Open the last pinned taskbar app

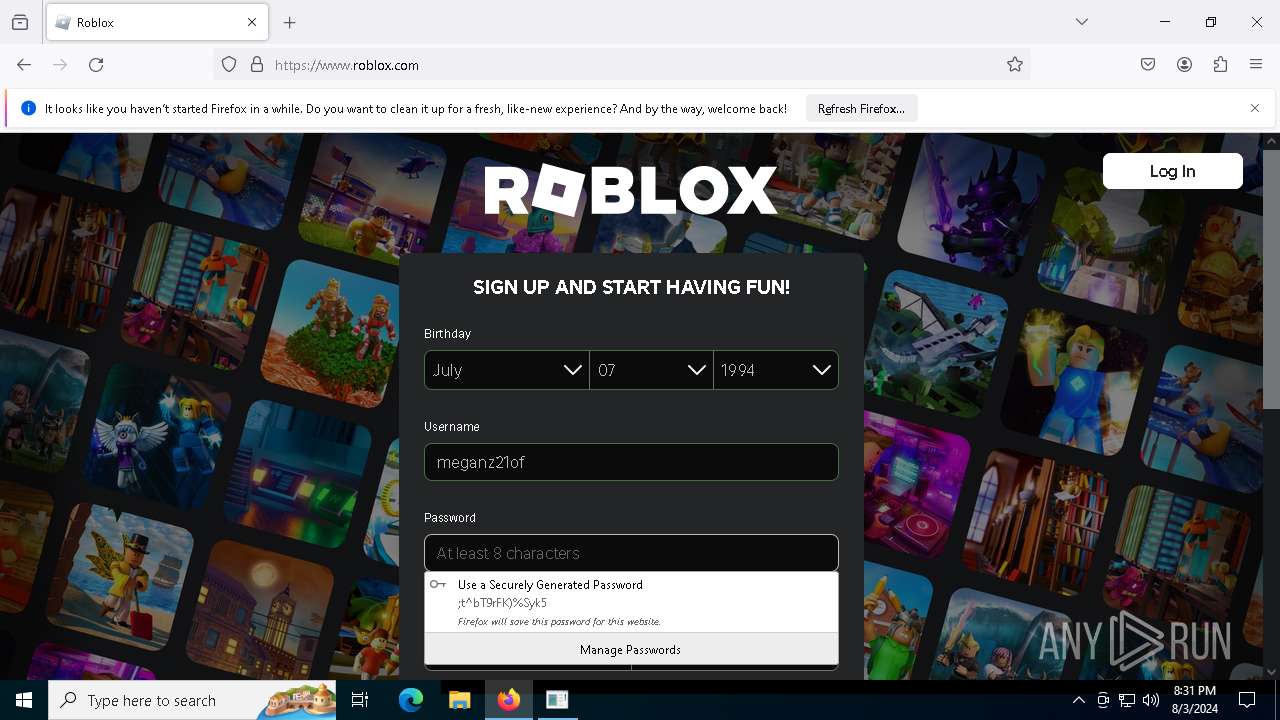coord(557,700)
